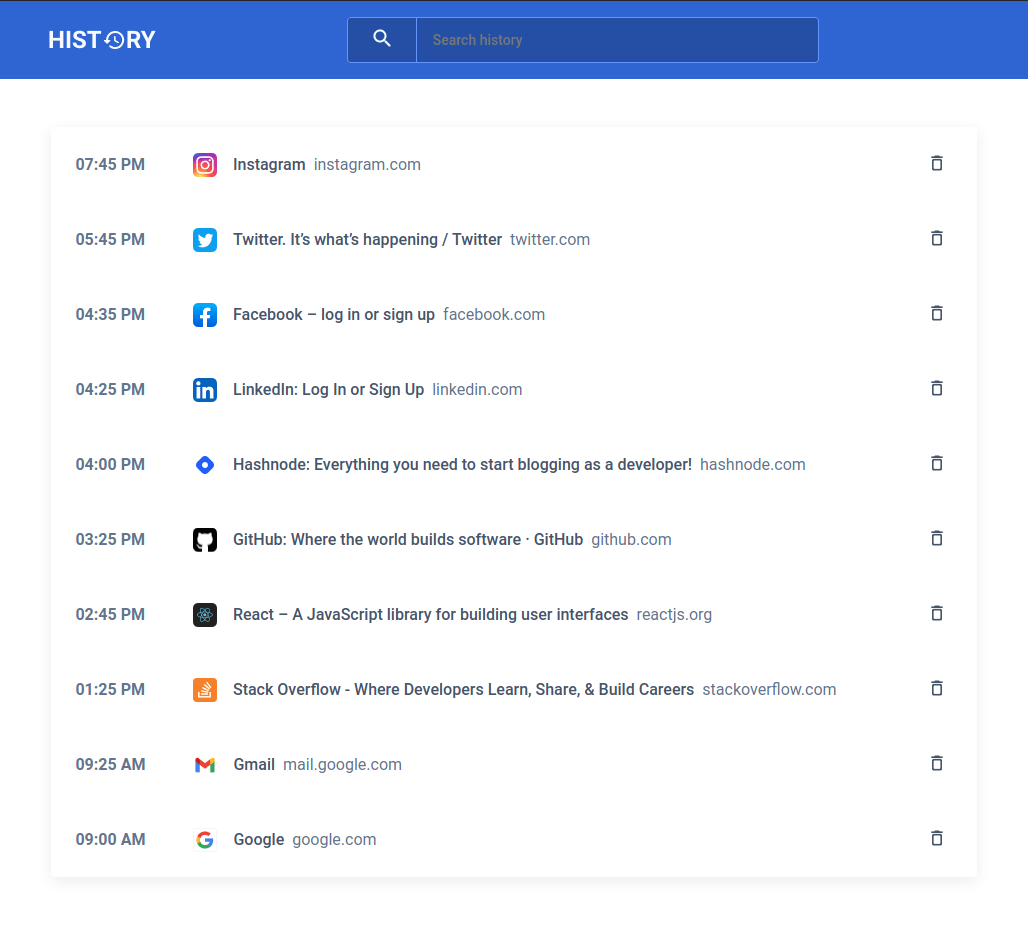Click the Stack Overflow favicon icon
The height and width of the screenshot is (942, 1028).
point(205,689)
